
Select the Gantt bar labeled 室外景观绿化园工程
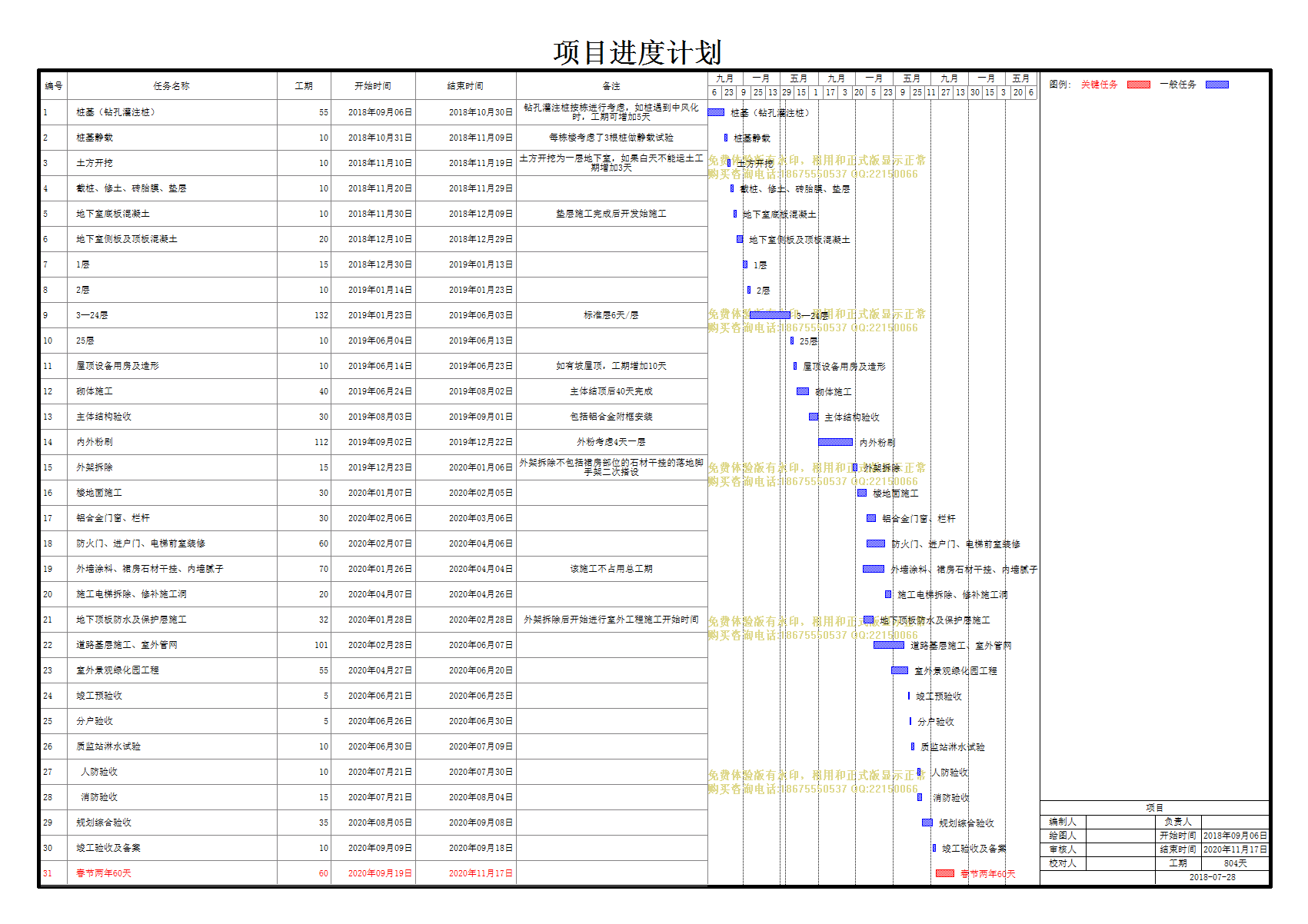pos(900,670)
